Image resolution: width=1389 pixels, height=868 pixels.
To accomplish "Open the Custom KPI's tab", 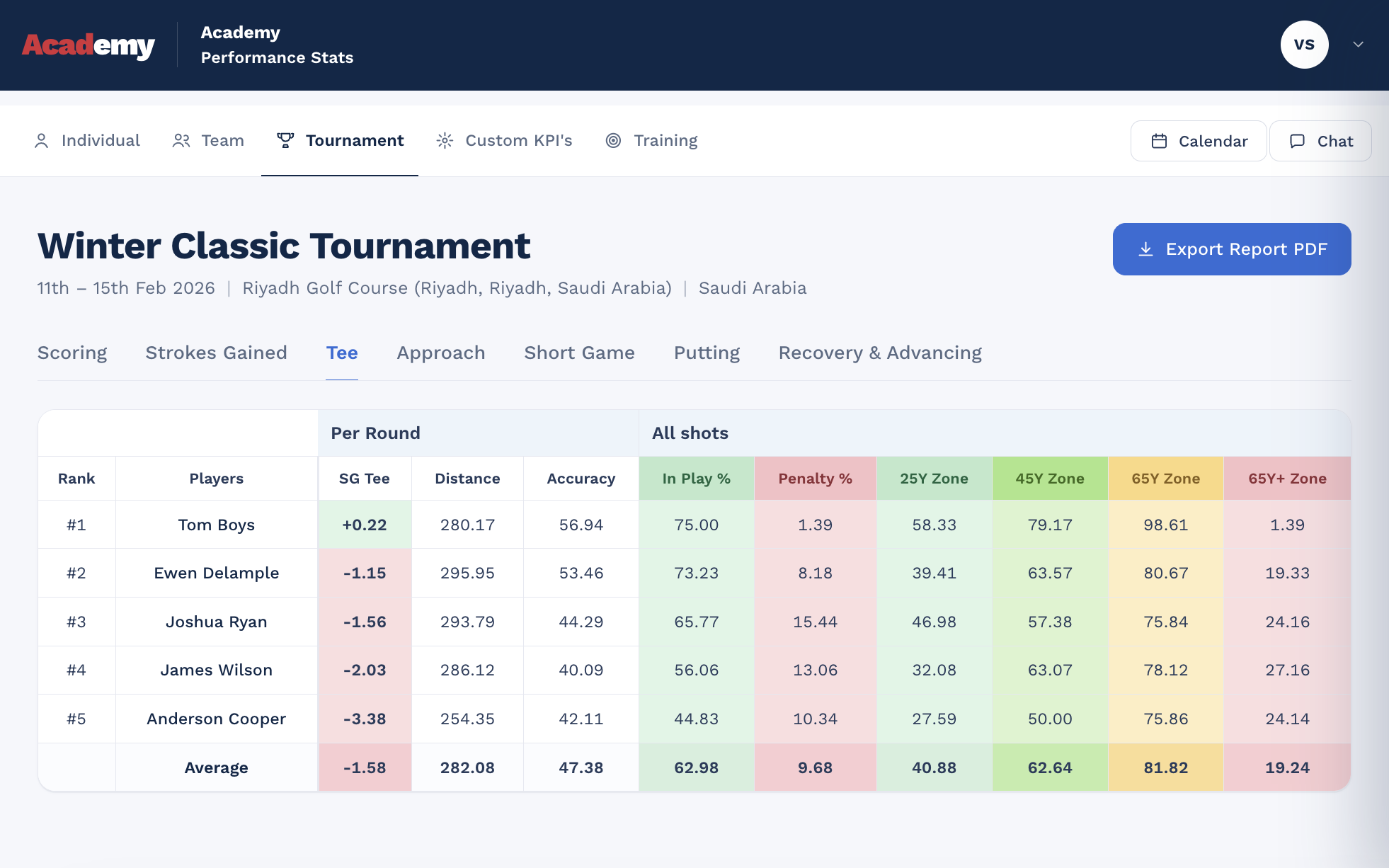I will pyautogui.click(x=504, y=141).
